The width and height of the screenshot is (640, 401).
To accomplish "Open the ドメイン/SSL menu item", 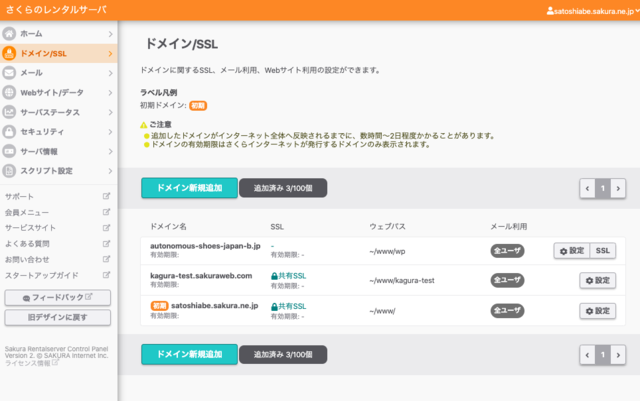I will point(58,53).
